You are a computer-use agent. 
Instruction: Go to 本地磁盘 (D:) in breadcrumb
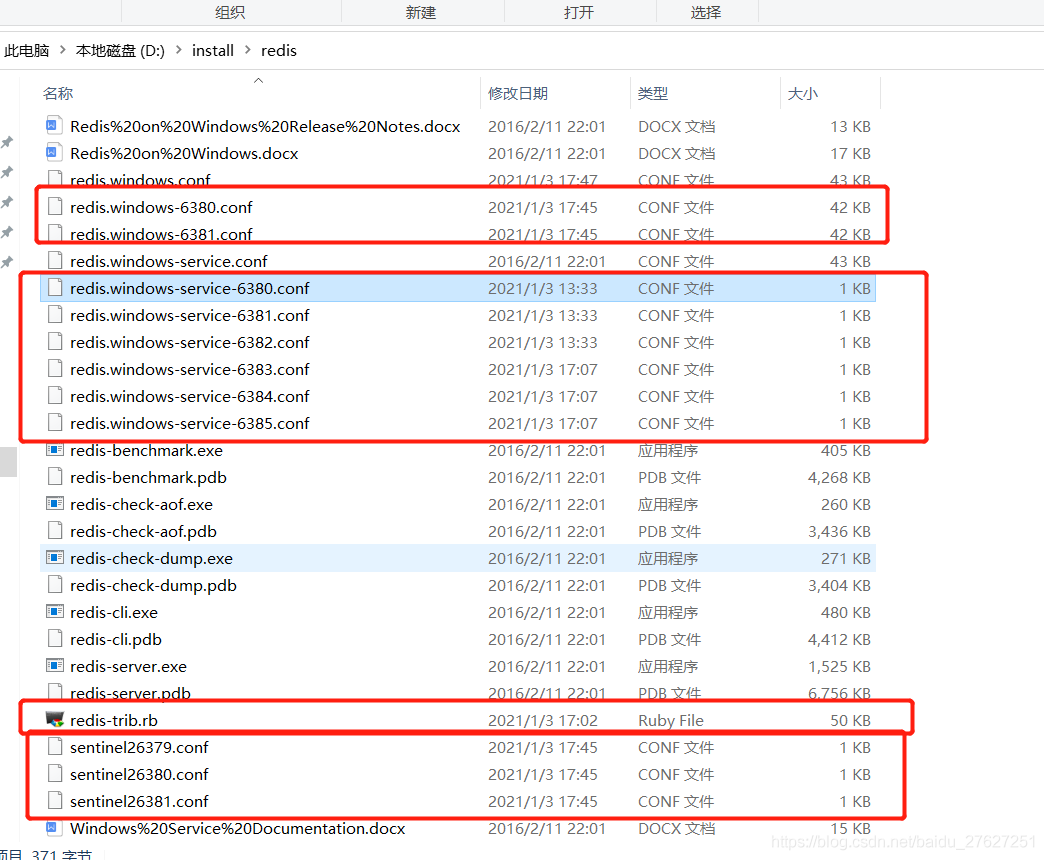tap(120, 51)
